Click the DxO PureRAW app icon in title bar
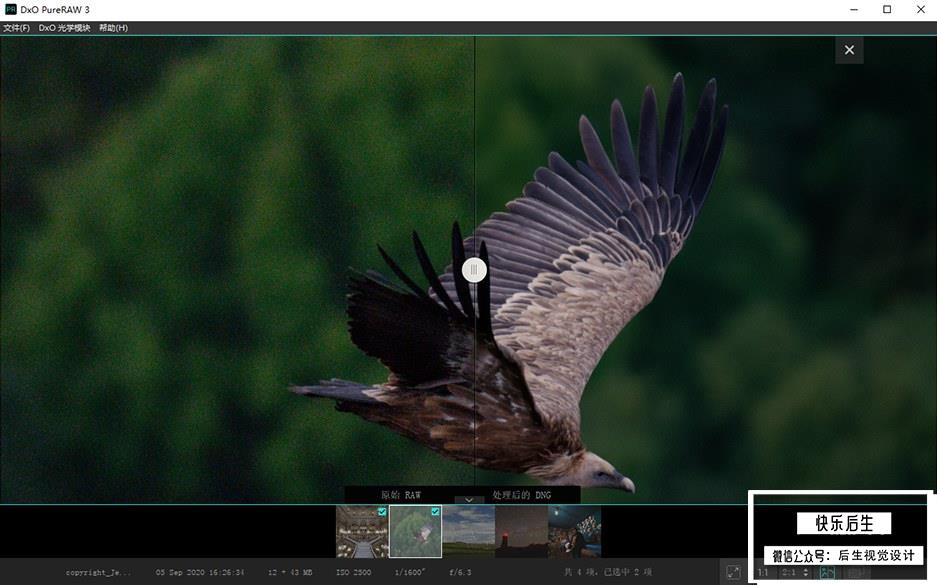Viewport: 937px width, 585px height. (x=10, y=10)
